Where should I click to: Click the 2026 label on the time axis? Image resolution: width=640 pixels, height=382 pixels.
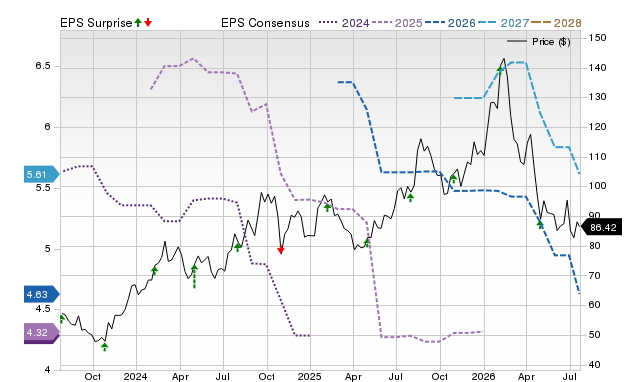(x=483, y=376)
